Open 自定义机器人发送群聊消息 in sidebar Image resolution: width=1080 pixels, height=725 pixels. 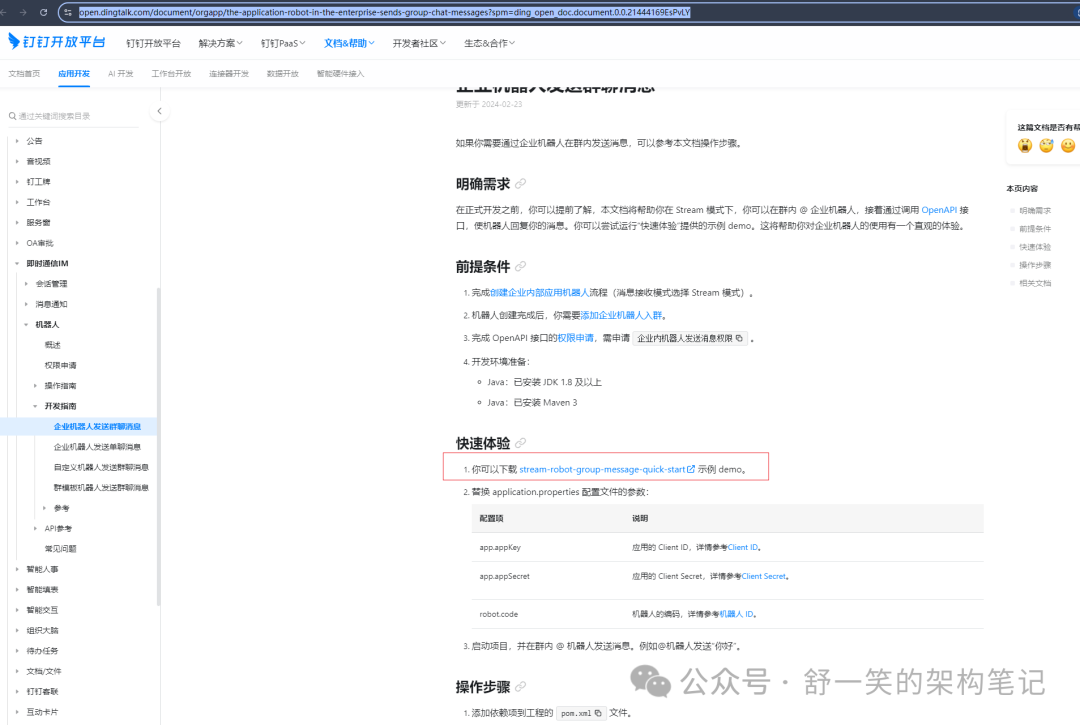[101, 467]
